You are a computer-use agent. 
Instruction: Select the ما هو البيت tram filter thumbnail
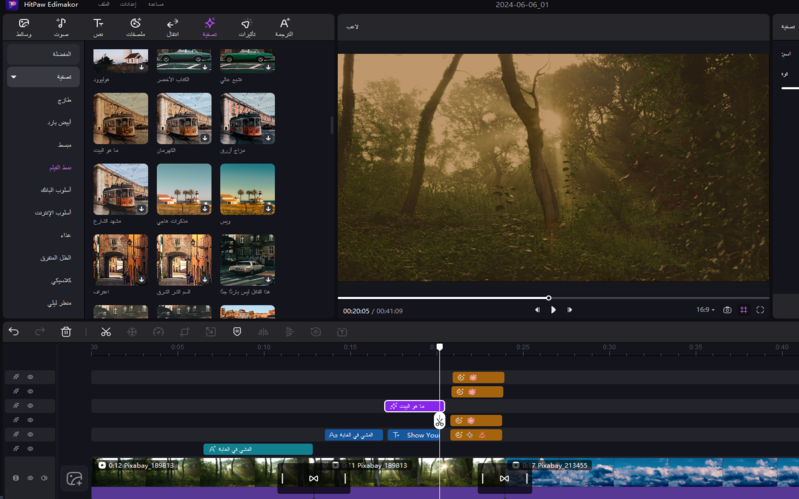(x=121, y=118)
